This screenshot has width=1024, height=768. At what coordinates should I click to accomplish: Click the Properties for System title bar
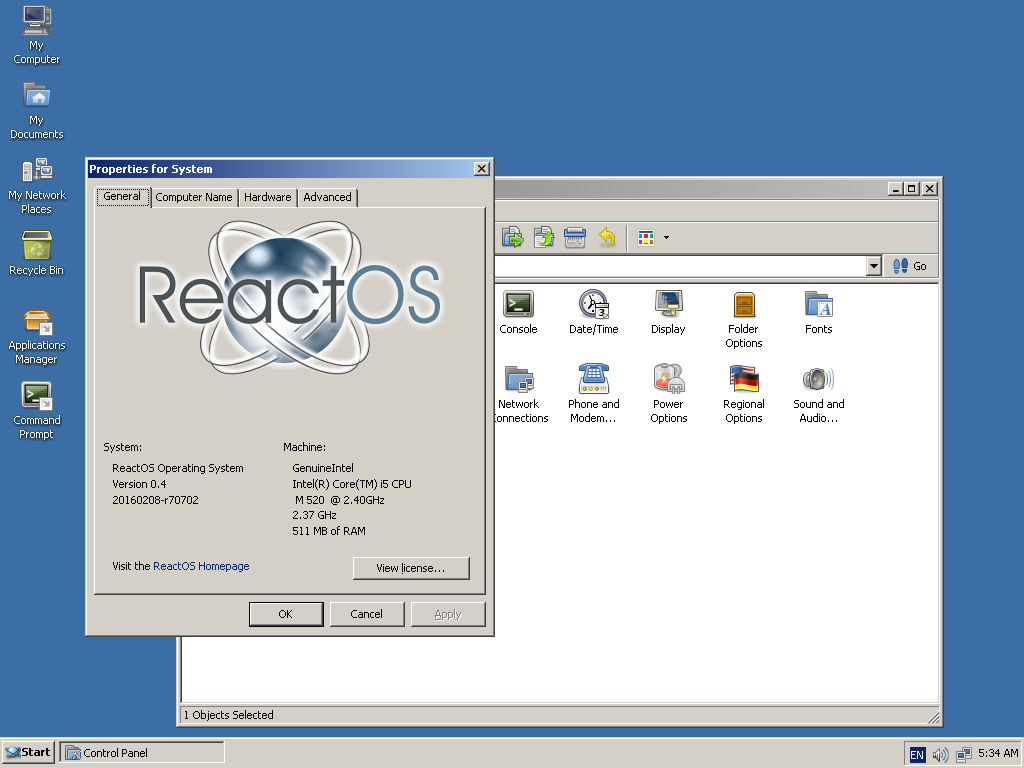tap(281, 168)
